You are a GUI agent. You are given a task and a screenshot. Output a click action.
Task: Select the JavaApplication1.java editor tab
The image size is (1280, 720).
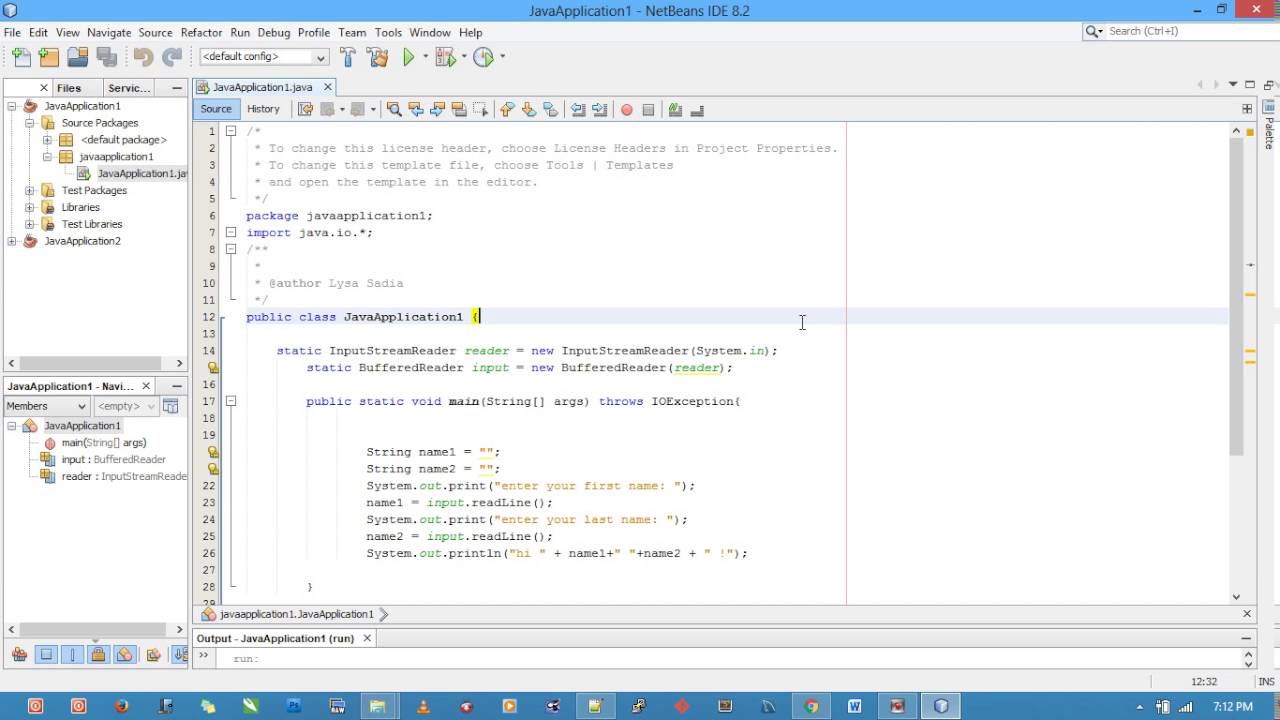coord(262,87)
